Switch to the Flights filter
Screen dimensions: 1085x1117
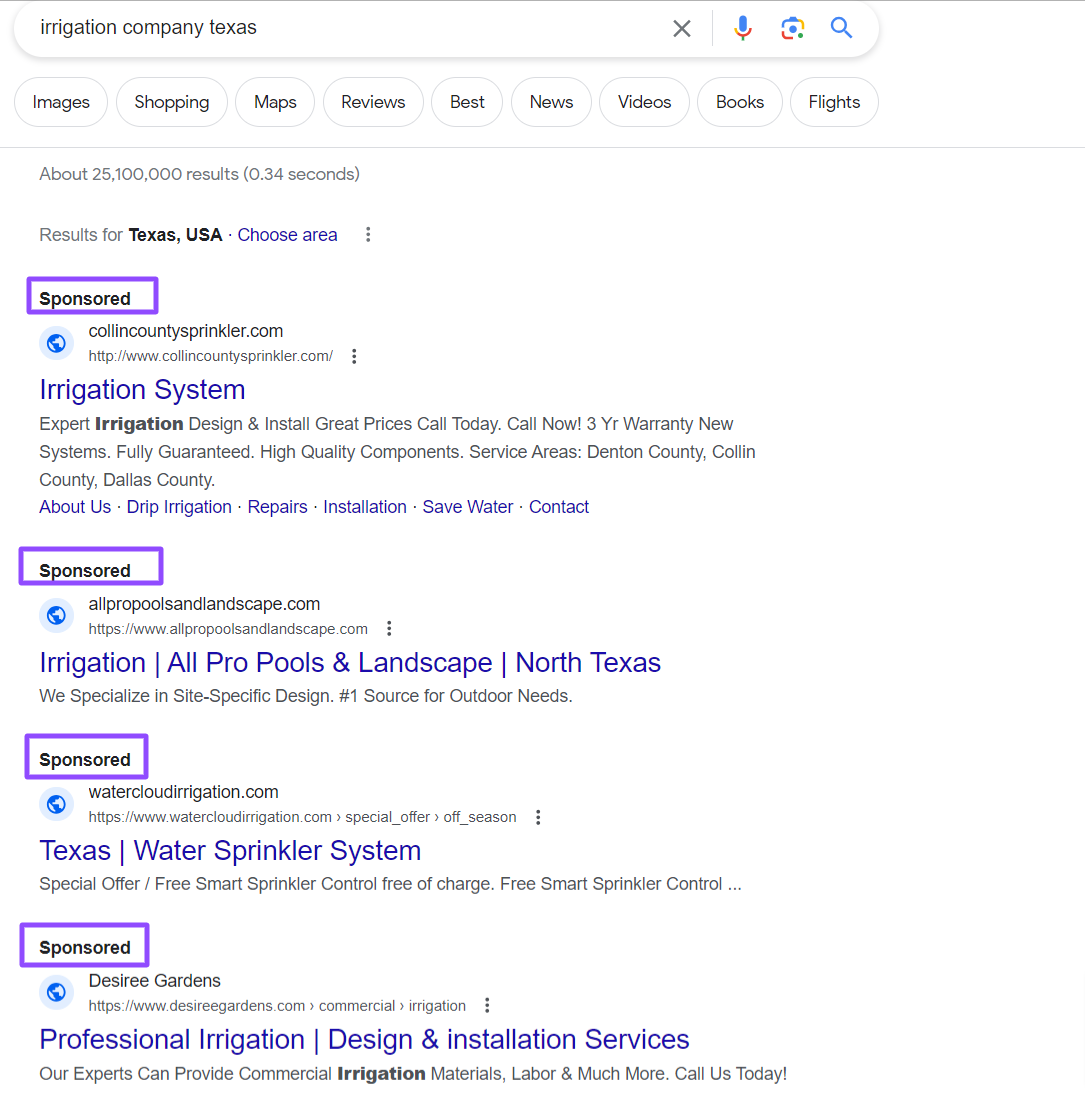pyautogui.click(x=834, y=102)
